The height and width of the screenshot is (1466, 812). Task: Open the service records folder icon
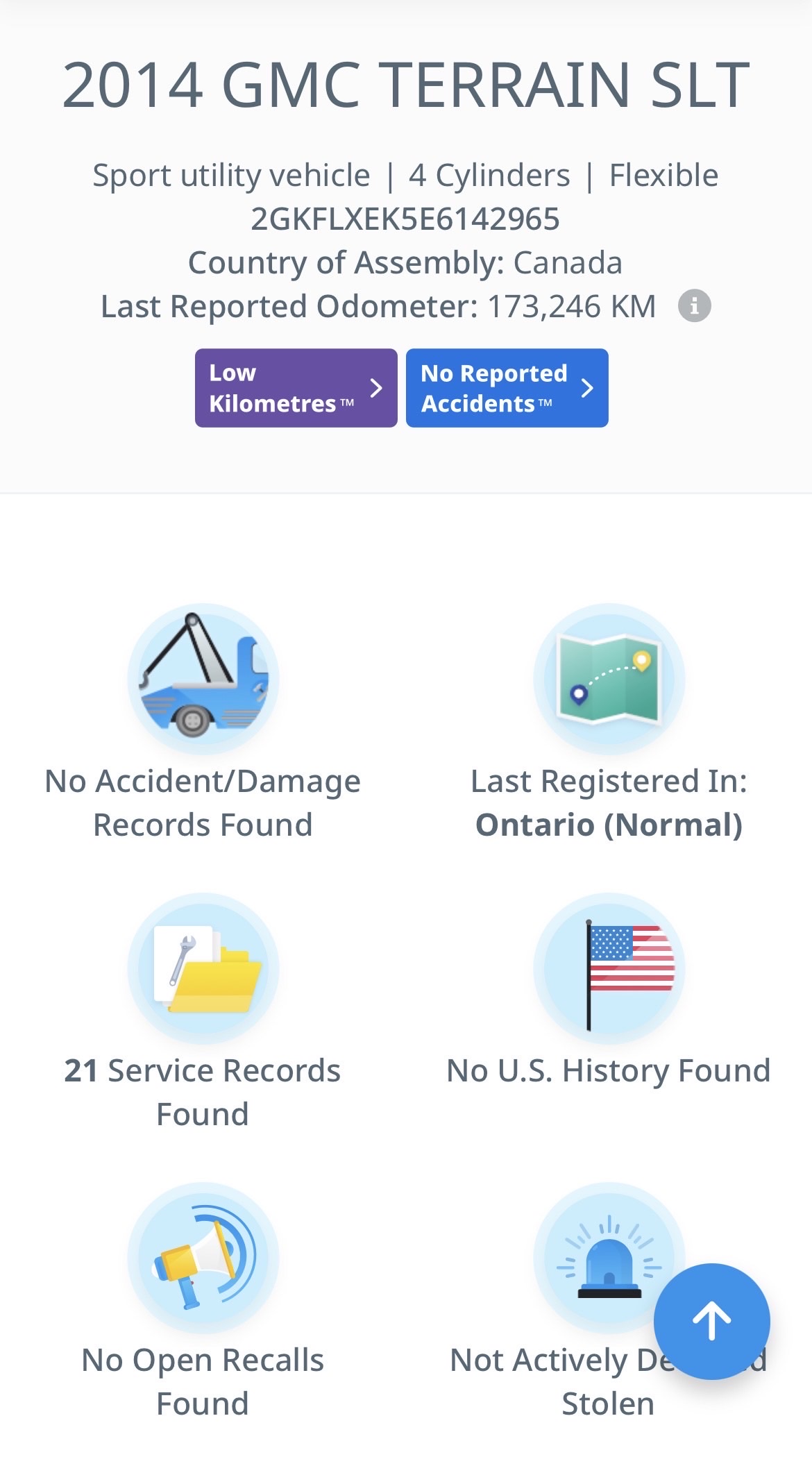click(x=203, y=968)
